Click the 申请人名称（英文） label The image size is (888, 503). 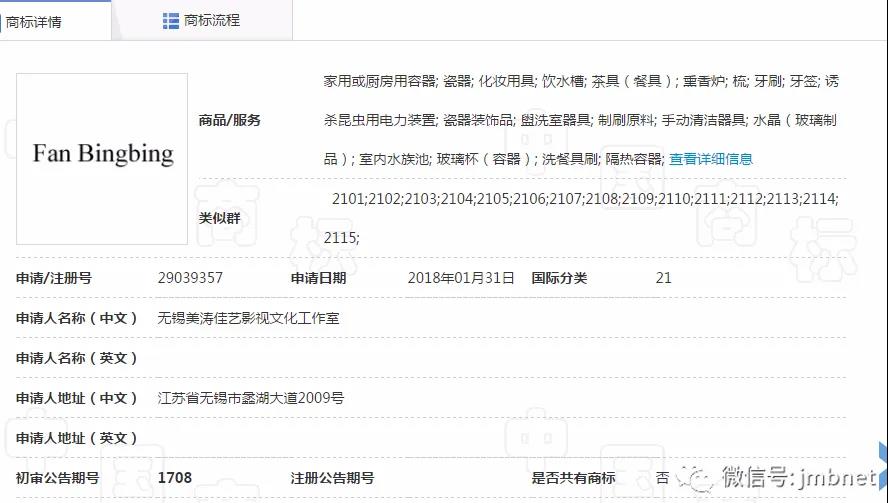click(76, 359)
